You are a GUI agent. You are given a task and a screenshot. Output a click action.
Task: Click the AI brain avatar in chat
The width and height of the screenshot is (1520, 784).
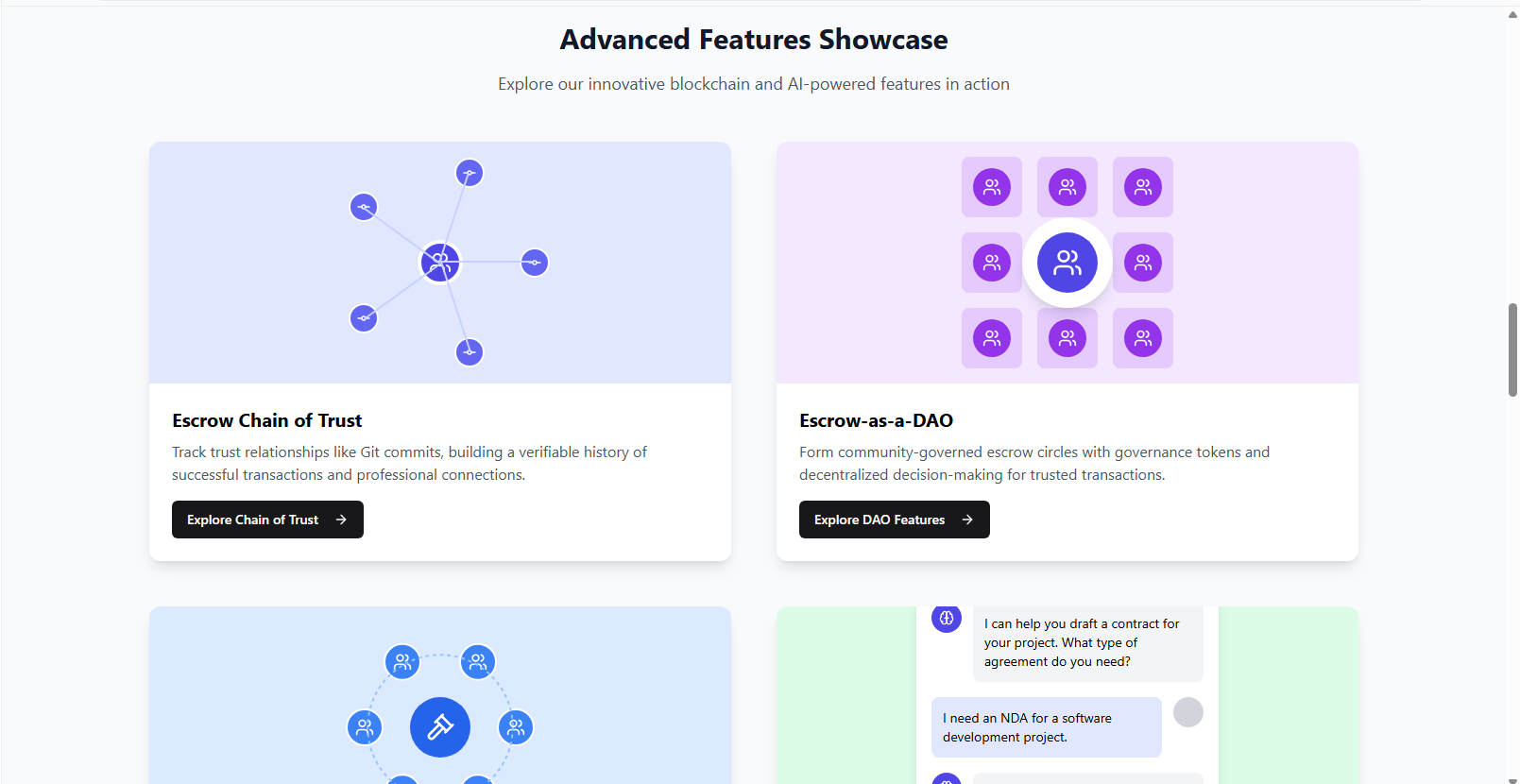(x=947, y=619)
